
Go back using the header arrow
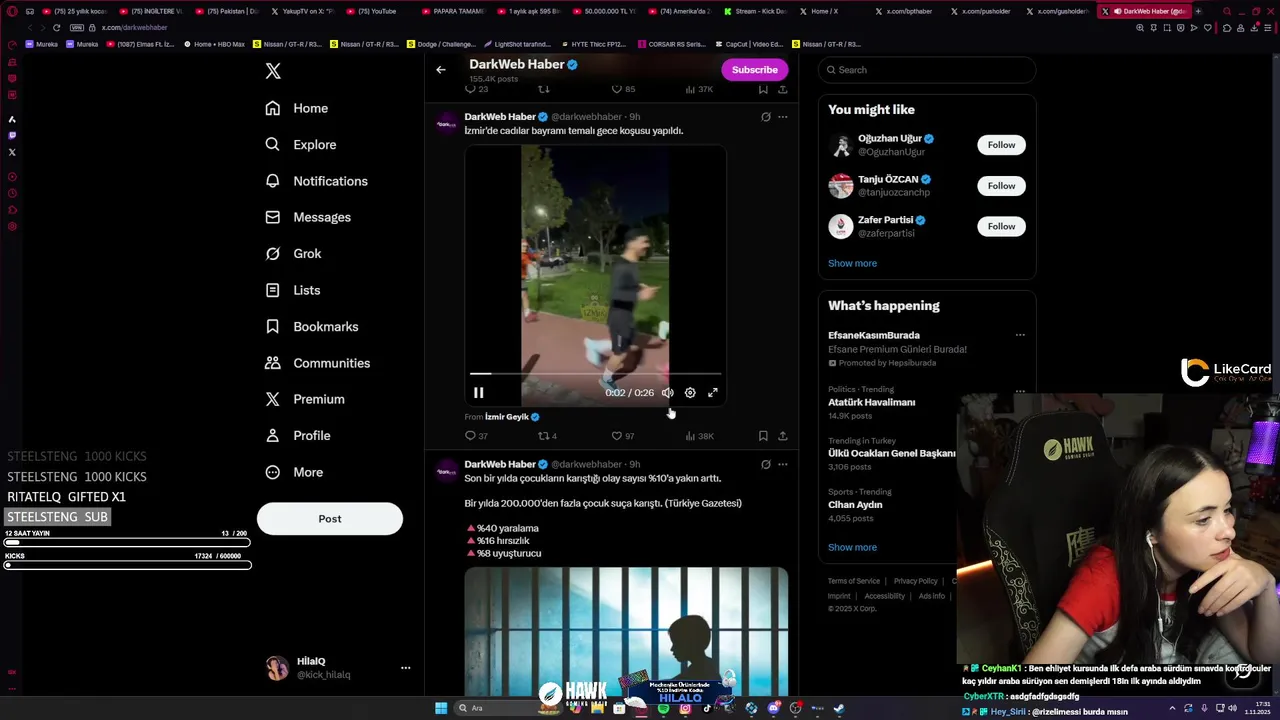(x=441, y=70)
